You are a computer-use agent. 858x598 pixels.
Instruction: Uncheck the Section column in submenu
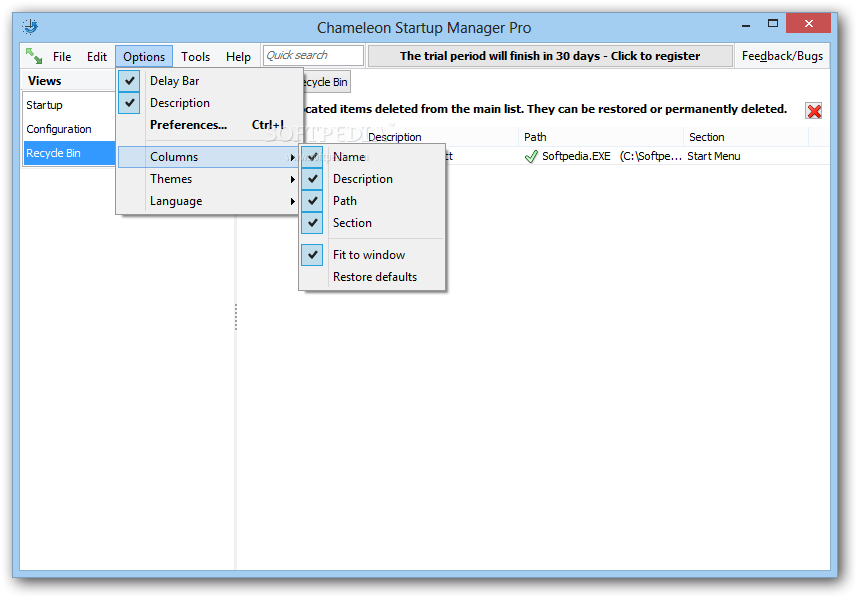click(x=312, y=223)
